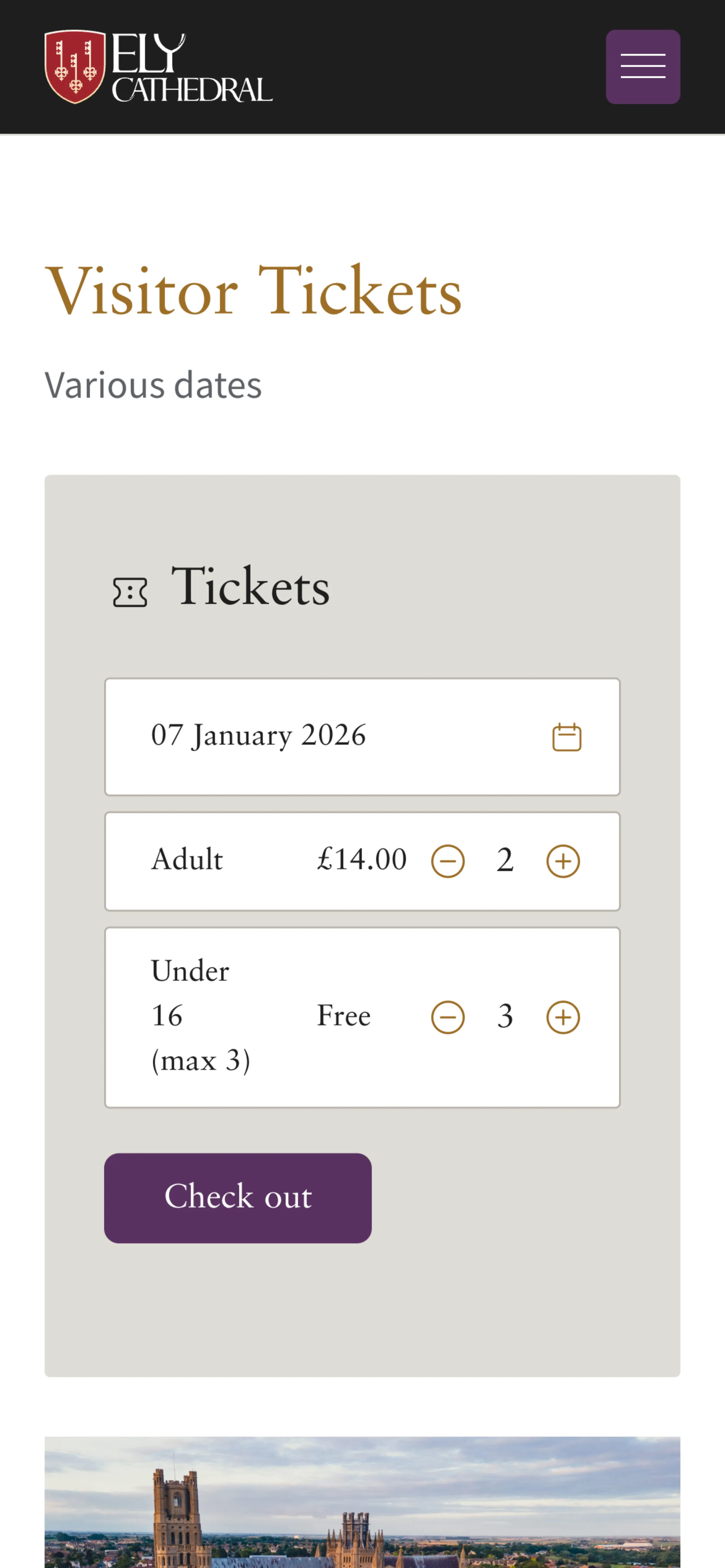Click the Under 16 quantity value 3
Screen dimensions: 725x1568
(x=505, y=1017)
